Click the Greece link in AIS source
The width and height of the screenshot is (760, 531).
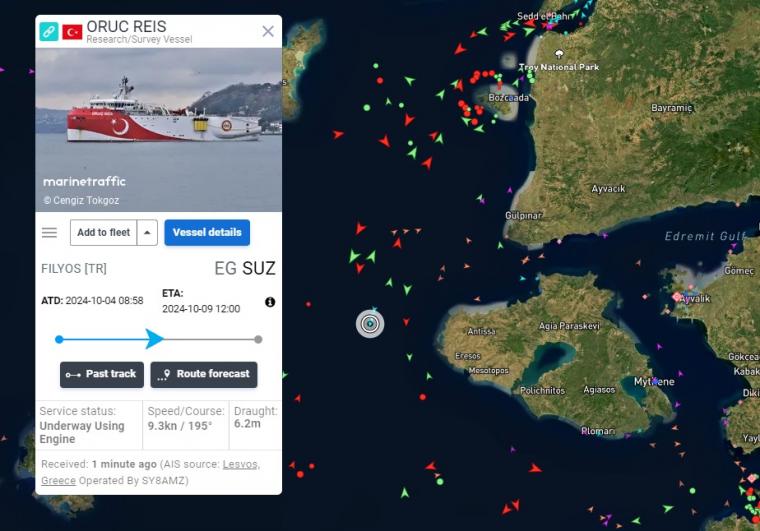click(x=58, y=481)
